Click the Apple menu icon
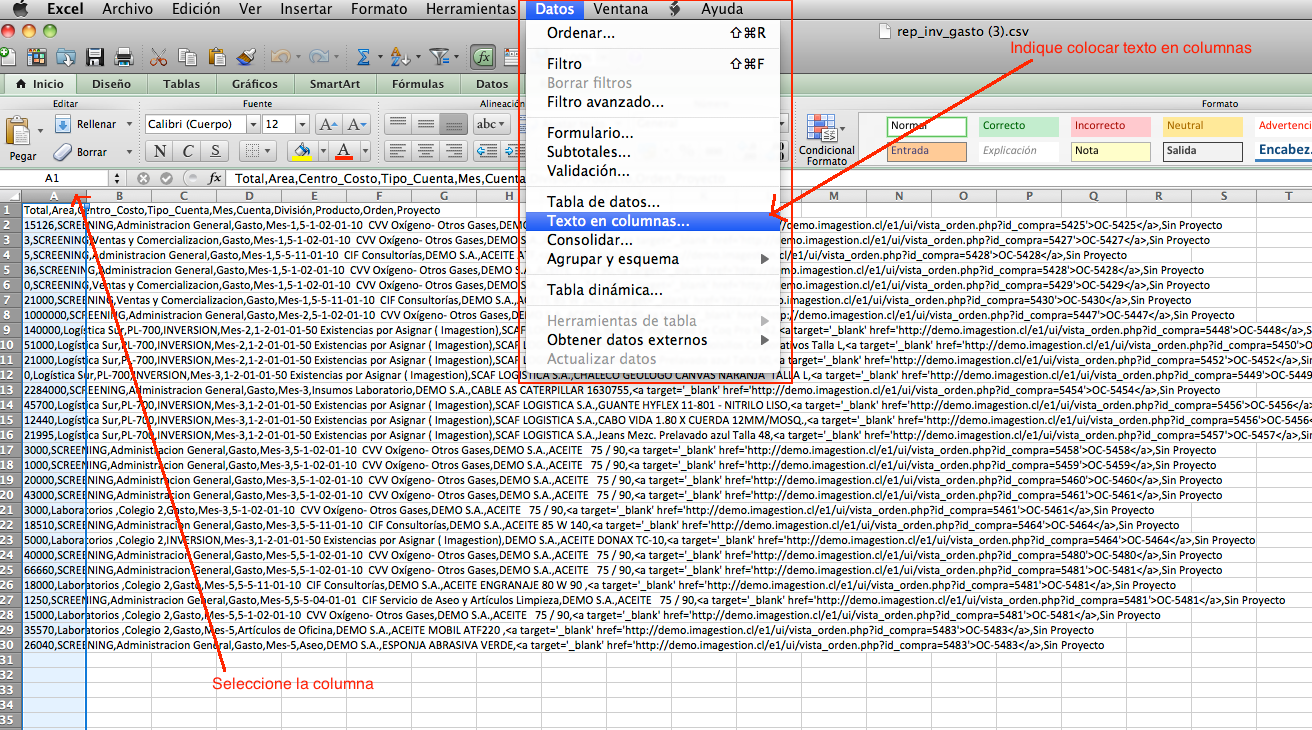 [19, 9]
